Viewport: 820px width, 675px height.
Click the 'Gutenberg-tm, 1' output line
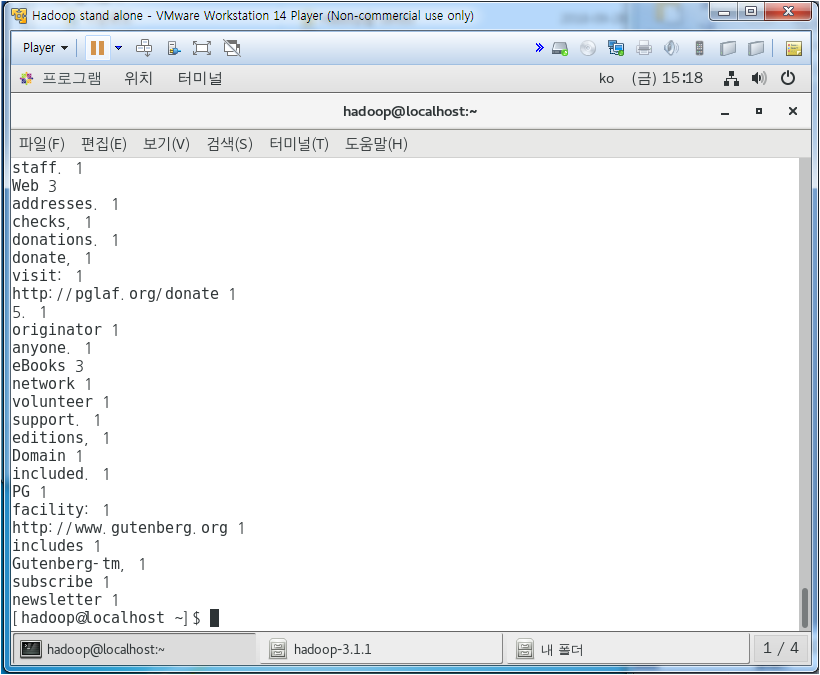(x=79, y=564)
